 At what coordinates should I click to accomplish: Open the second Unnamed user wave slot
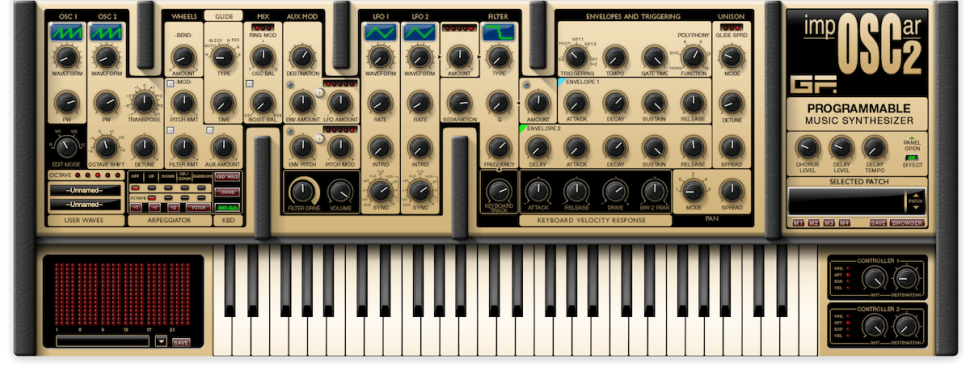(85, 204)
